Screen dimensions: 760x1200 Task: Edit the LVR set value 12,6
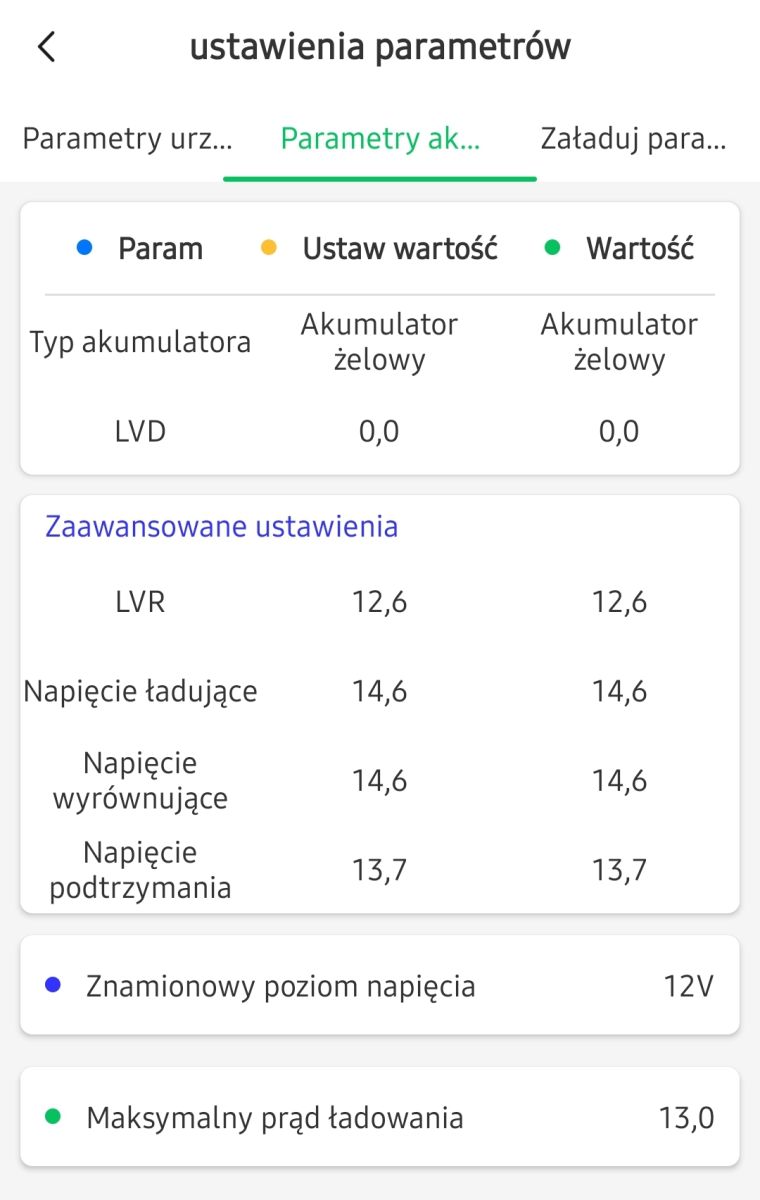pos(379,603)
